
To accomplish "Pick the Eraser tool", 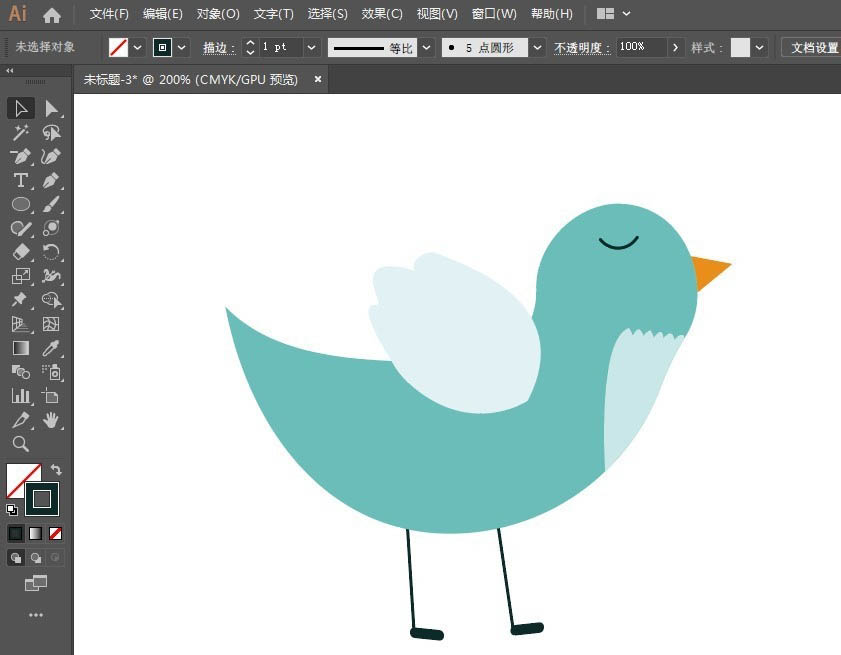I will (21, 252).
